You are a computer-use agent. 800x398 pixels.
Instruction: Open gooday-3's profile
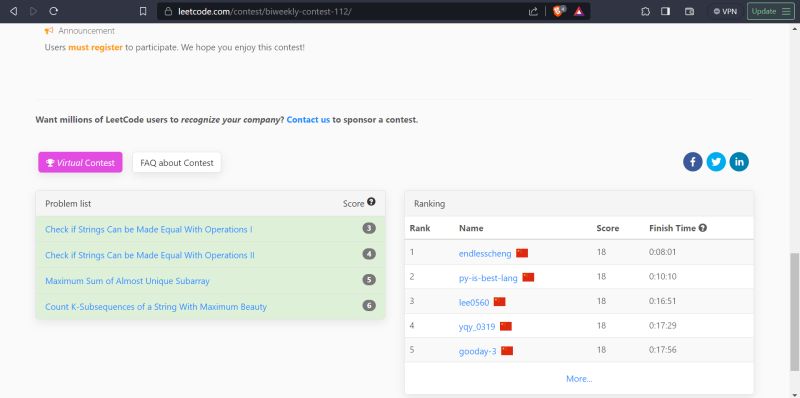[x=478, y=351]
